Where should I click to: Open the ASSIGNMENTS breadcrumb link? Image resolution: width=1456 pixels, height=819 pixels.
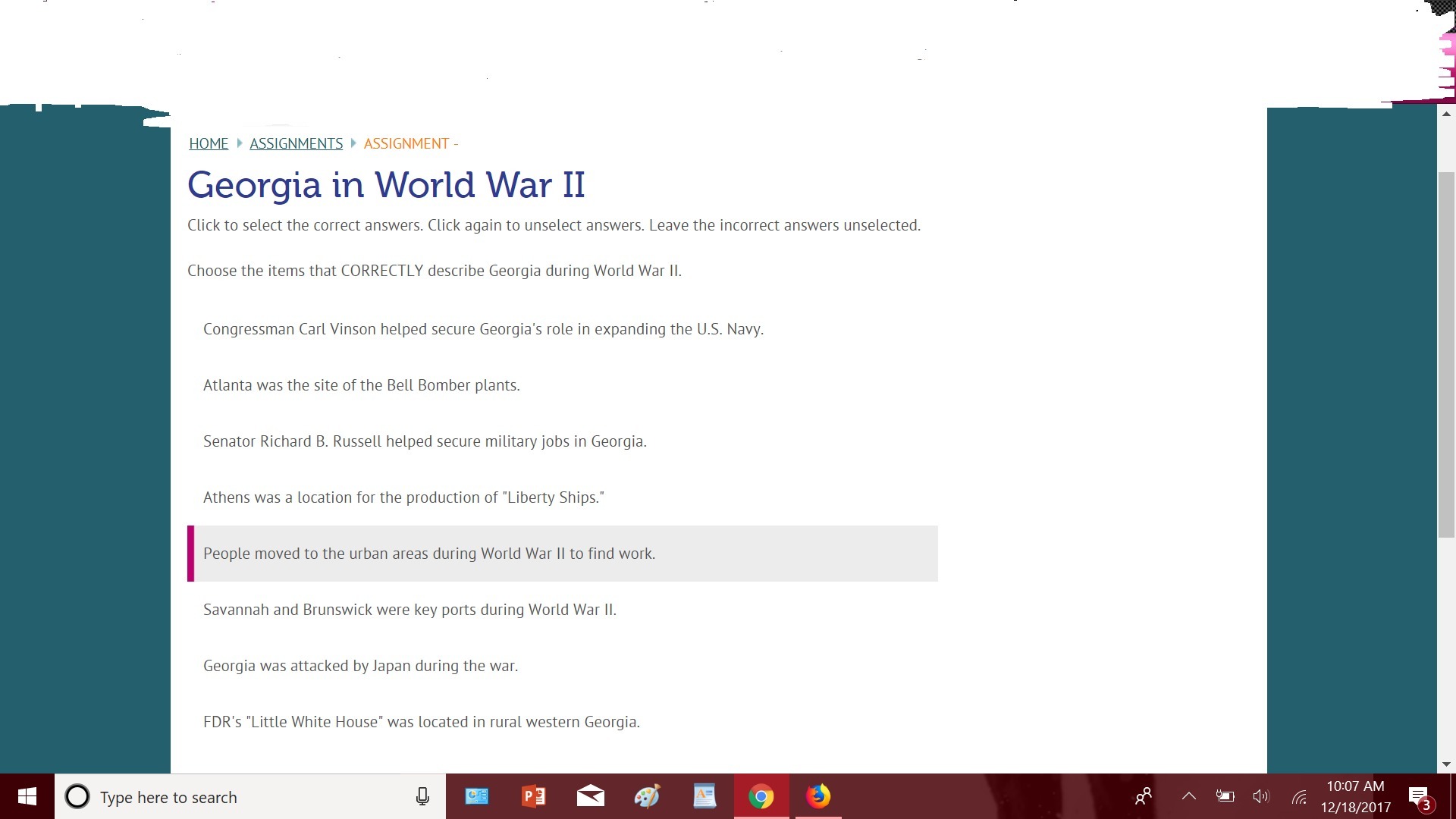[x=296, y=143]
